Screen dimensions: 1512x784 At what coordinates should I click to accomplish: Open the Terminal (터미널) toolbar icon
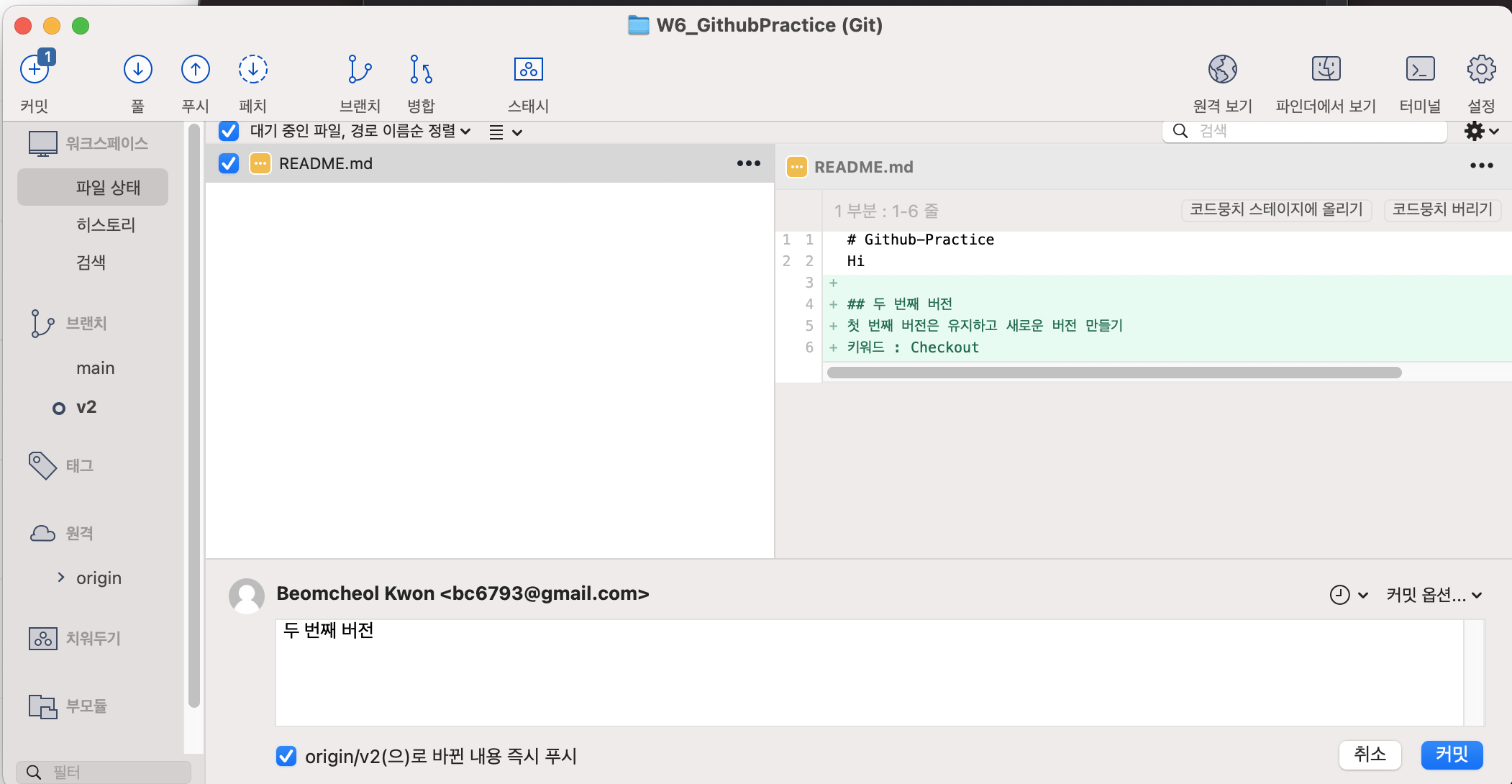click(x=1419, y=70)
